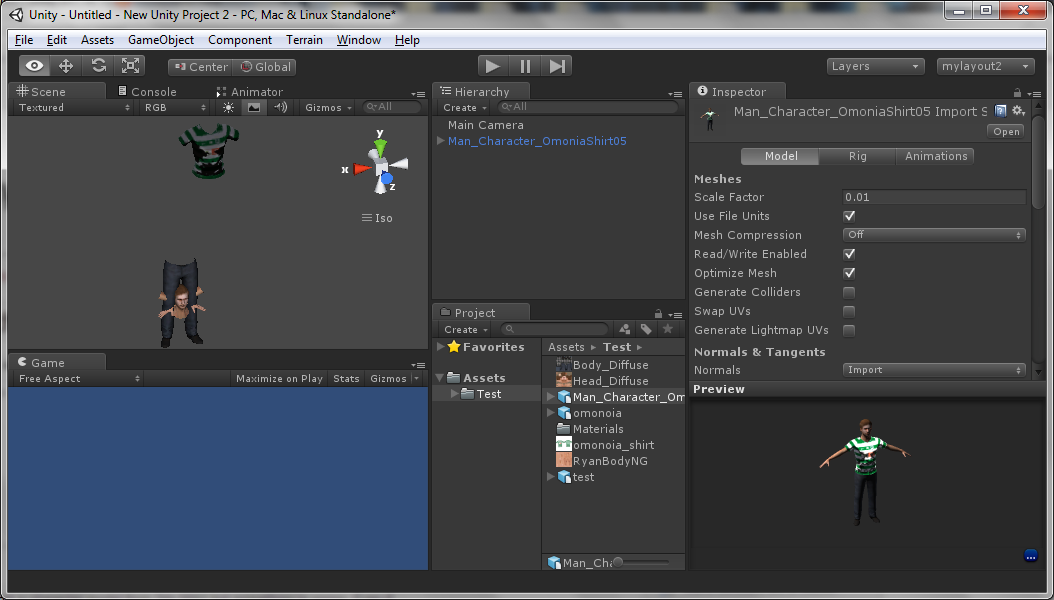This screenshot has height=600, width=1054.
Task: Uncheck Use File Units checkbox
Action: (x=849, y=216)
